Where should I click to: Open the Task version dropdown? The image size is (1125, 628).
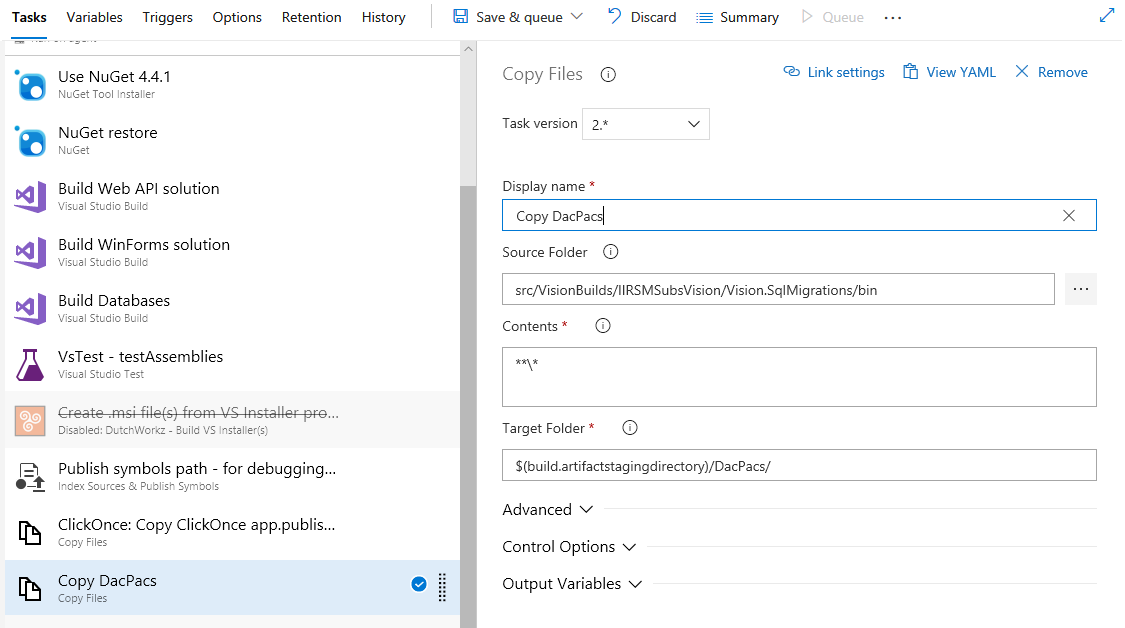645,124
